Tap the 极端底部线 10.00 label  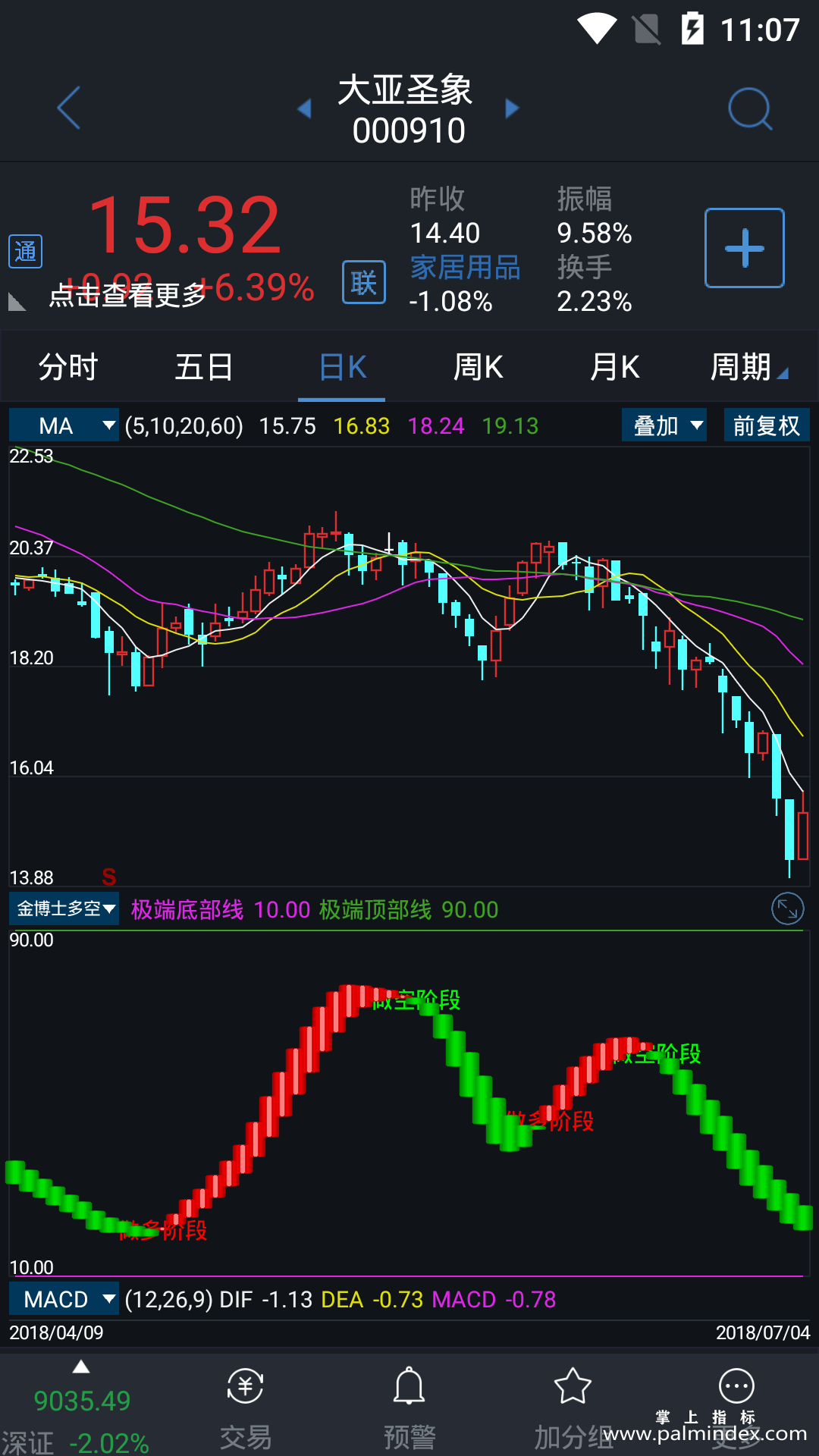click(221, 909)
